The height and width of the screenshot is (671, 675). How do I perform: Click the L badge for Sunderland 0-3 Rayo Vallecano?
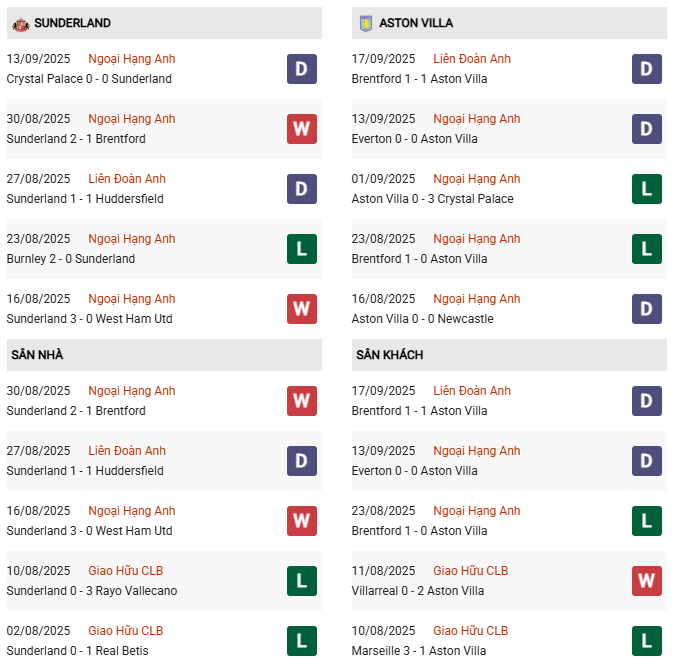(x=302, y=581)
